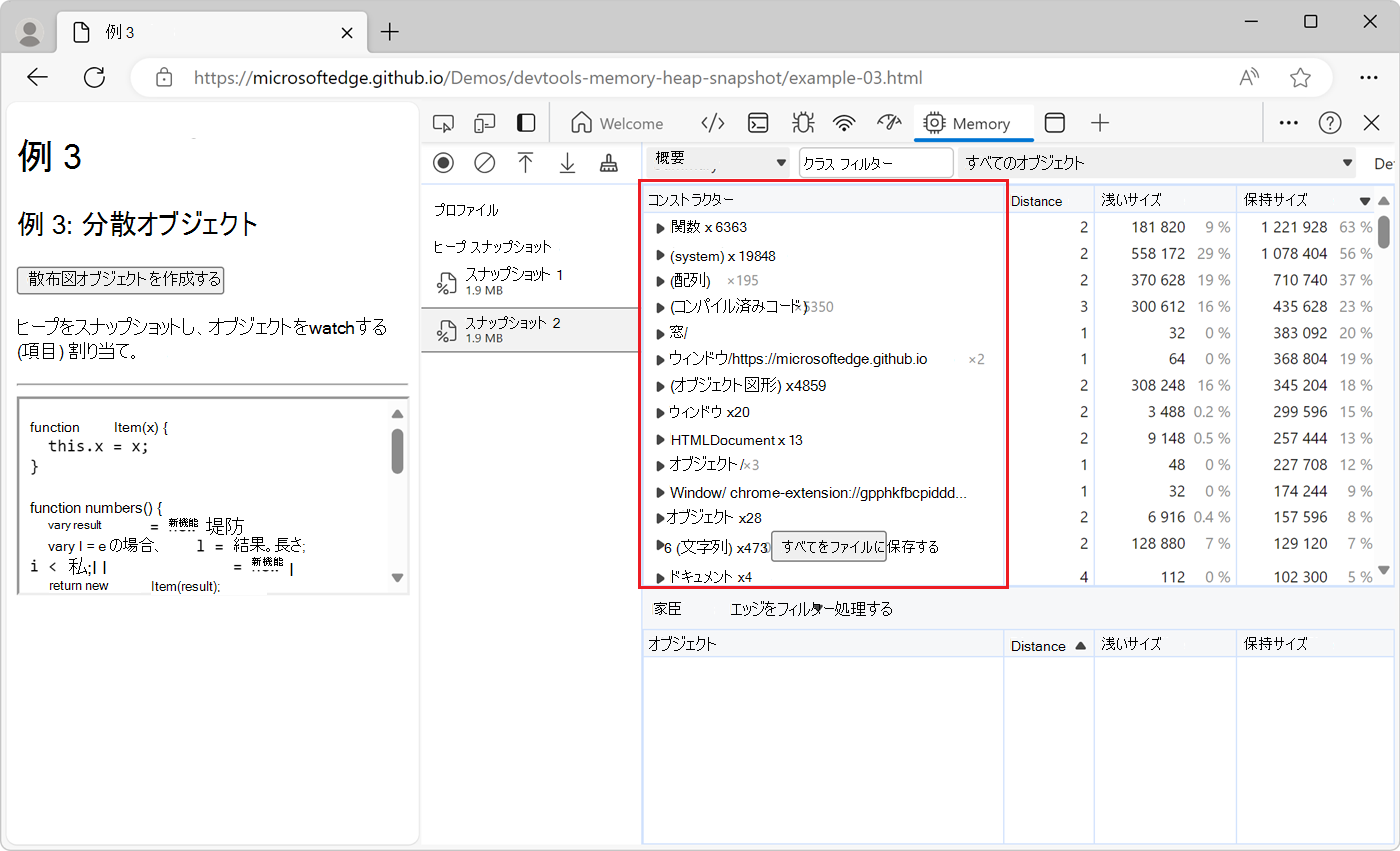
Task: Open the すべてのオブジェクト filter dropdown
Action: (1157, 162)
